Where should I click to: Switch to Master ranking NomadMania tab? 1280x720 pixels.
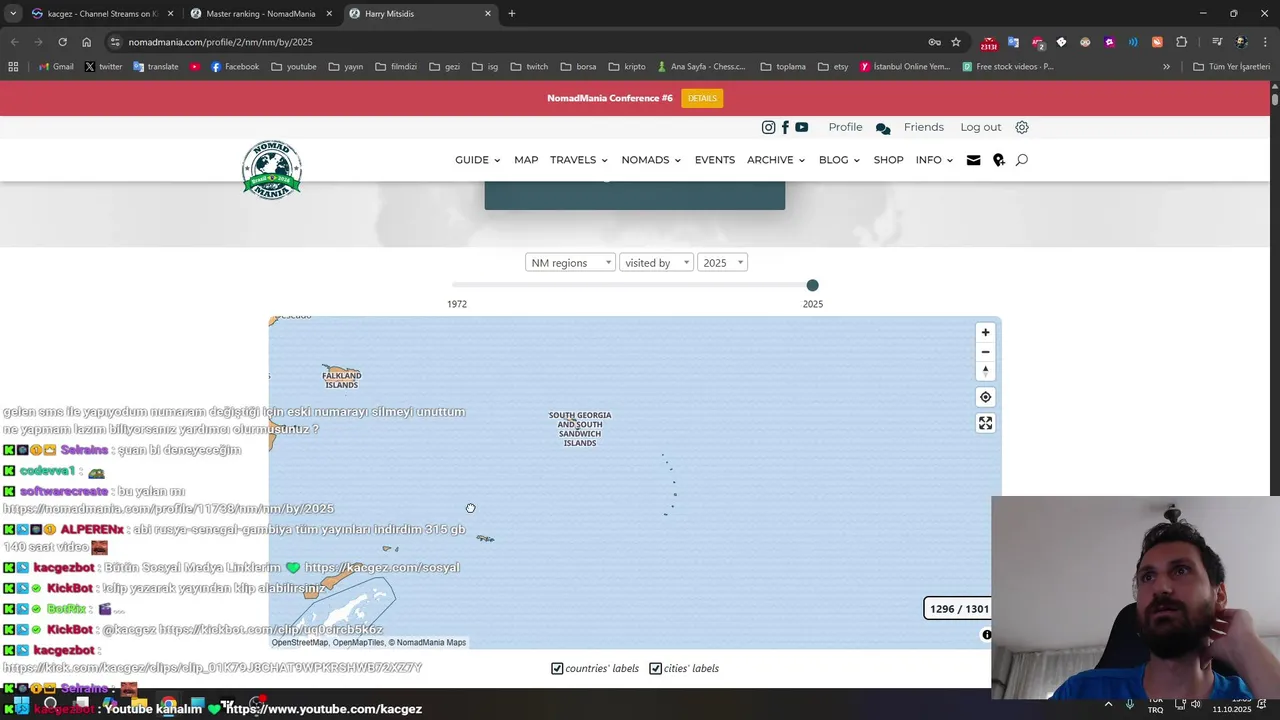tap(260, 14)
